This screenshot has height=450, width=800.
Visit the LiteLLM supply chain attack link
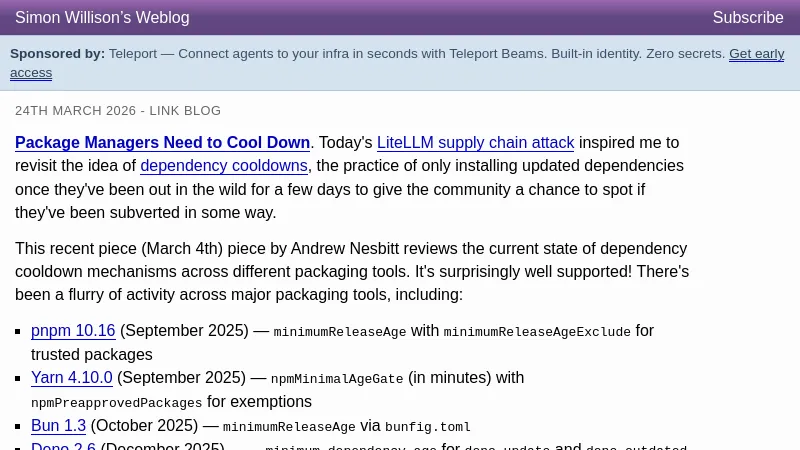point(475,143)
